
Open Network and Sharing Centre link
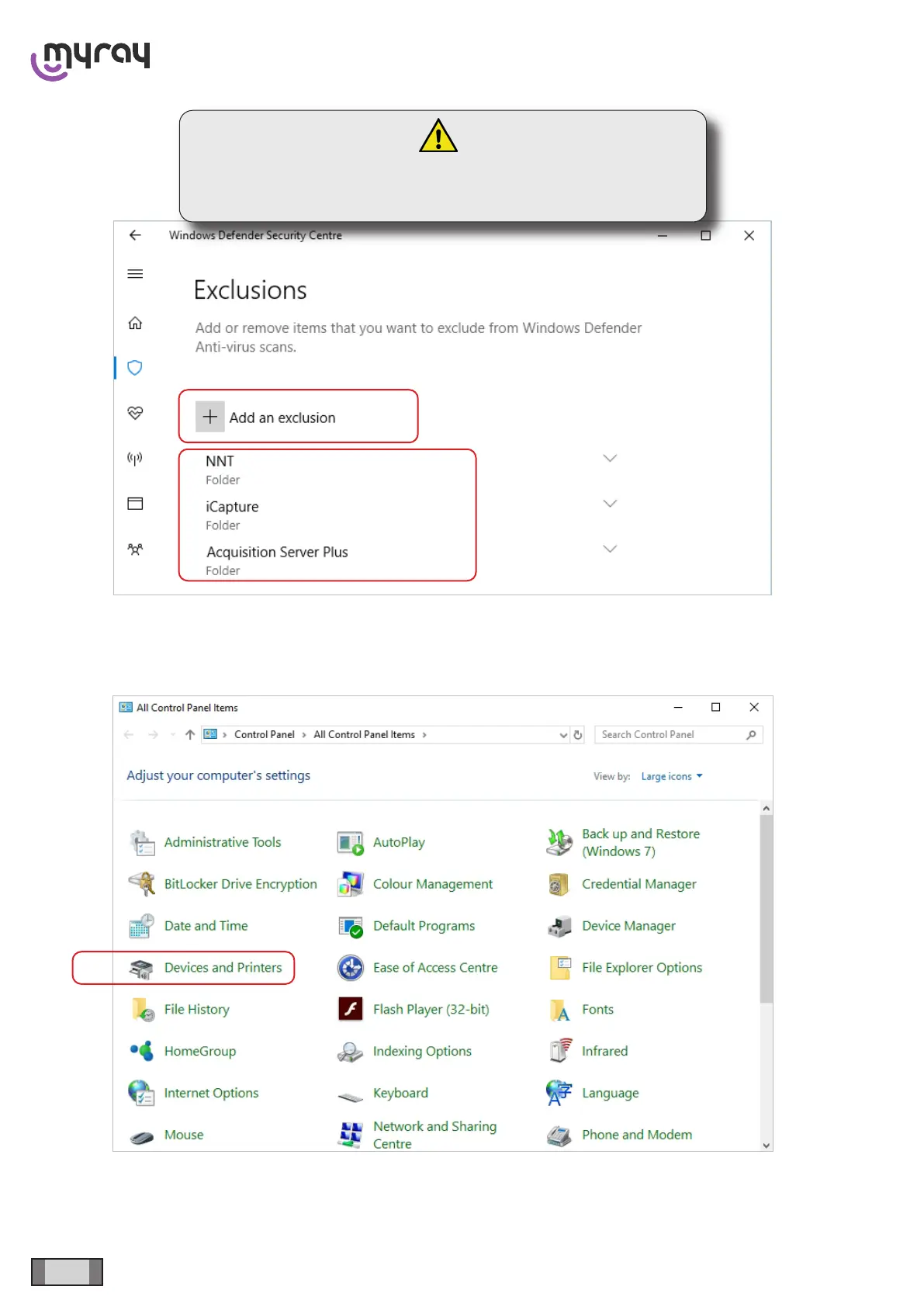pos(434,1135)
